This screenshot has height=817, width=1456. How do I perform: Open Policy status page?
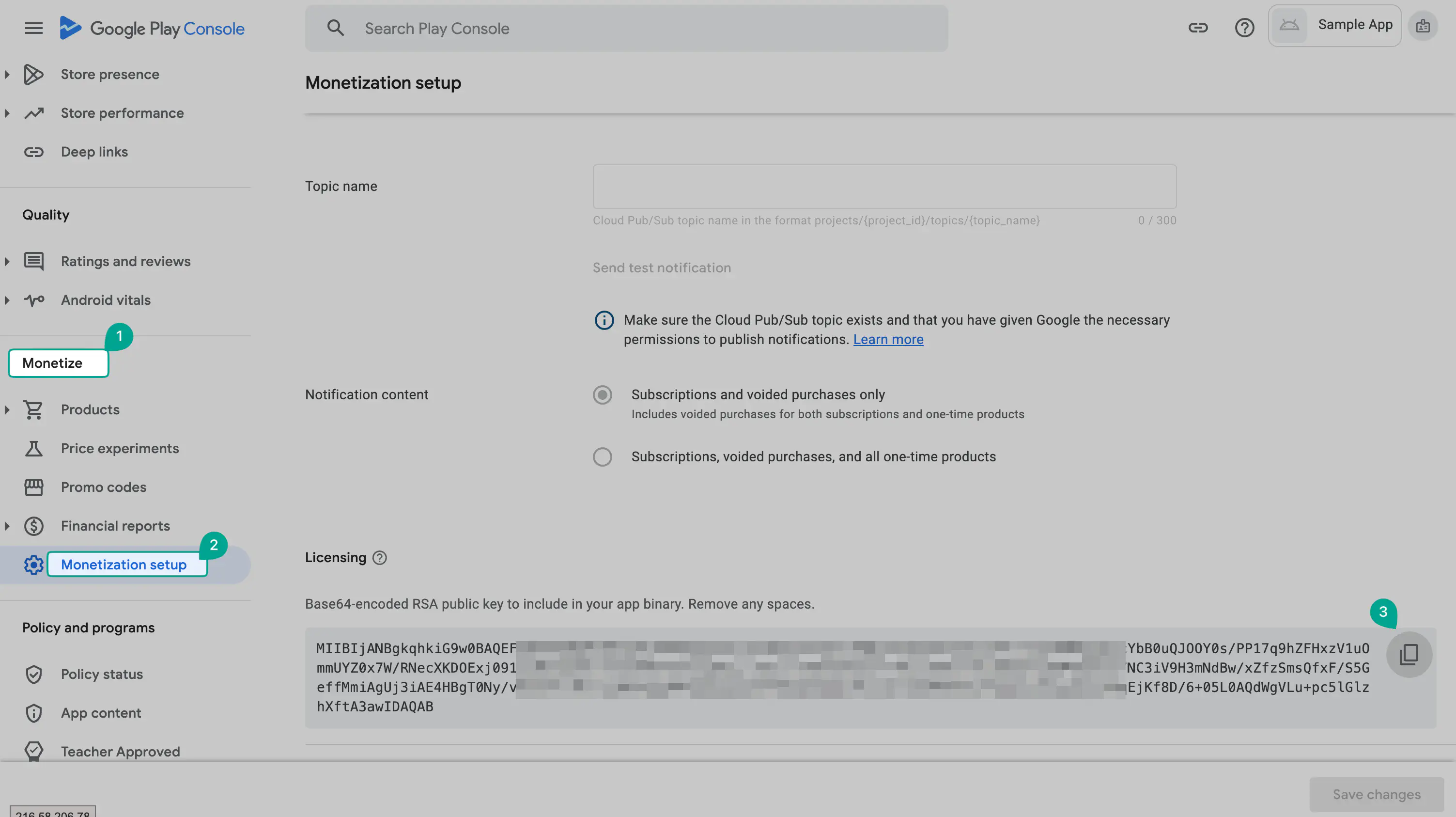(102, 674)
